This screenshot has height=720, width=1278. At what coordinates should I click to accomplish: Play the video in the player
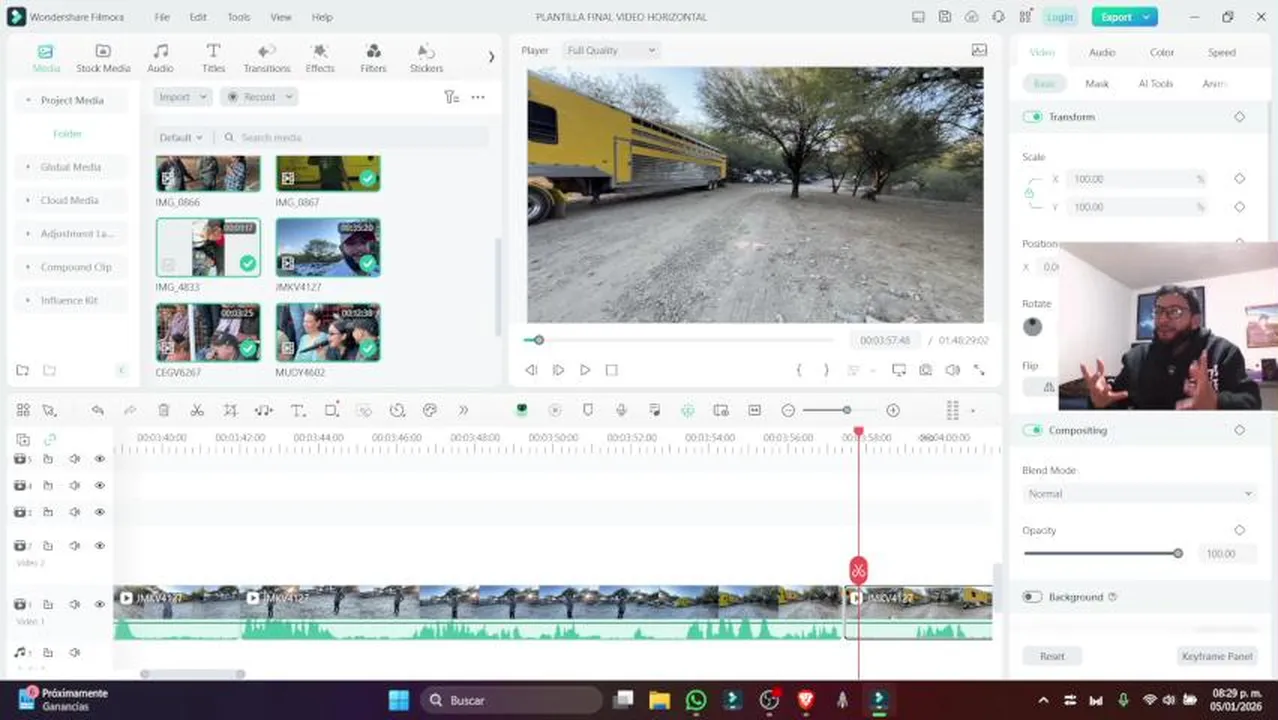(x=585, y=370)
